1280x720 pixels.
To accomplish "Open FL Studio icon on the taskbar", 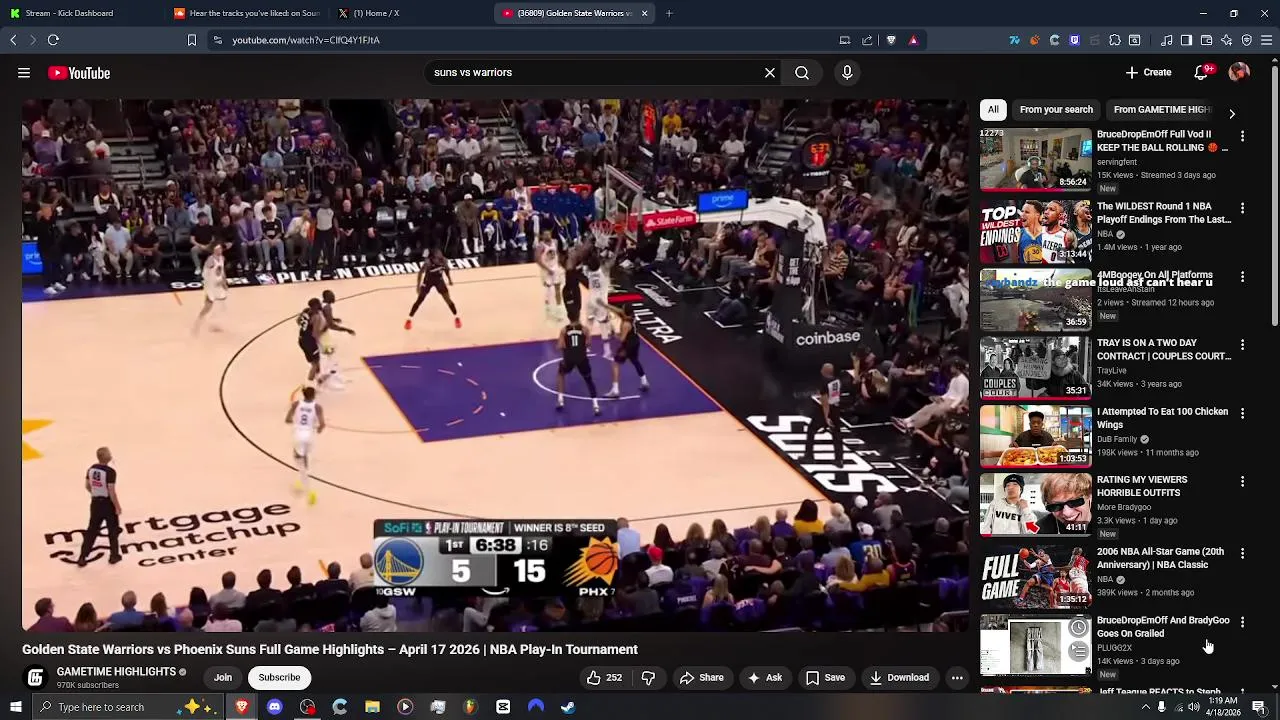I will coord(470,707).
